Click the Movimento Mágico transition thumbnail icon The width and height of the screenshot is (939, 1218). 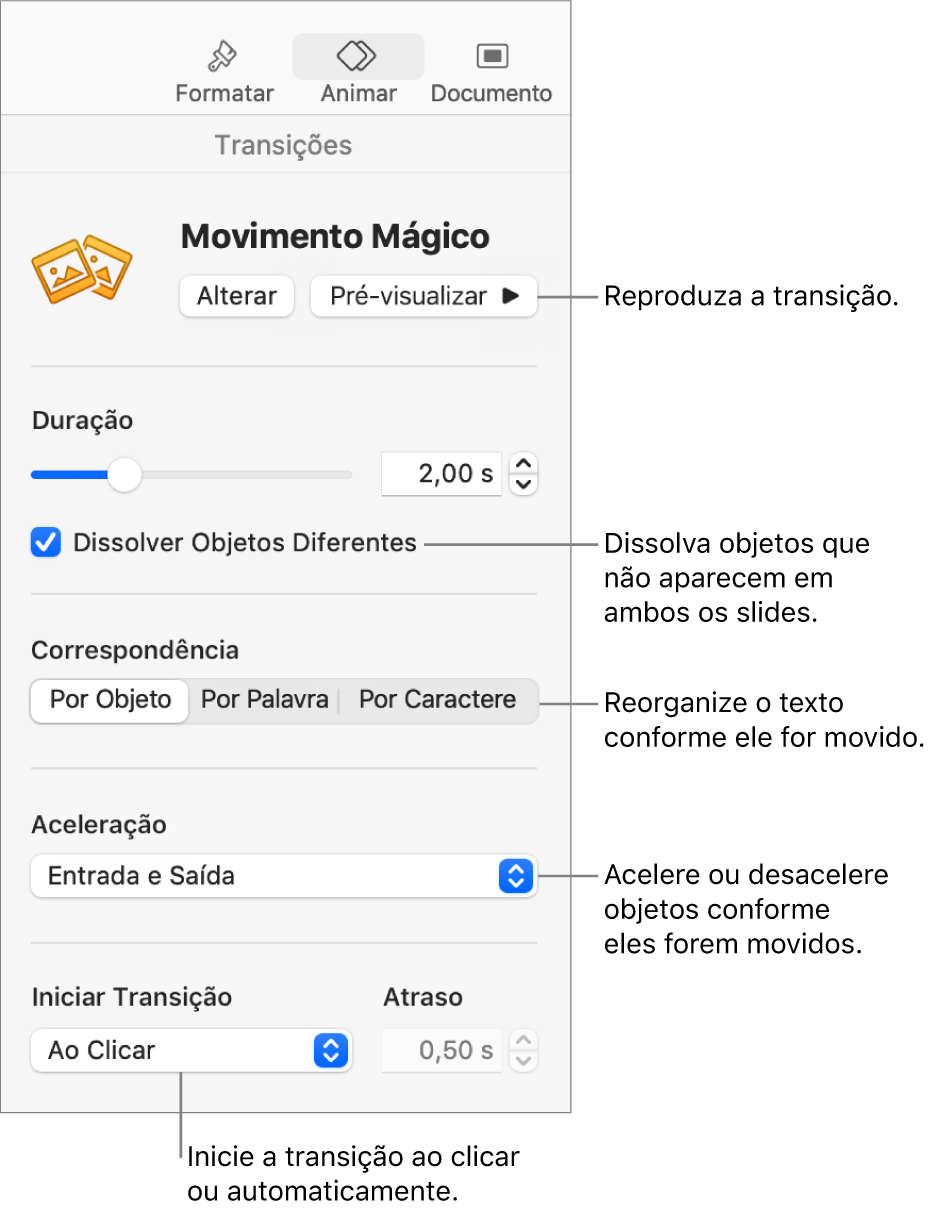(83, 269)
